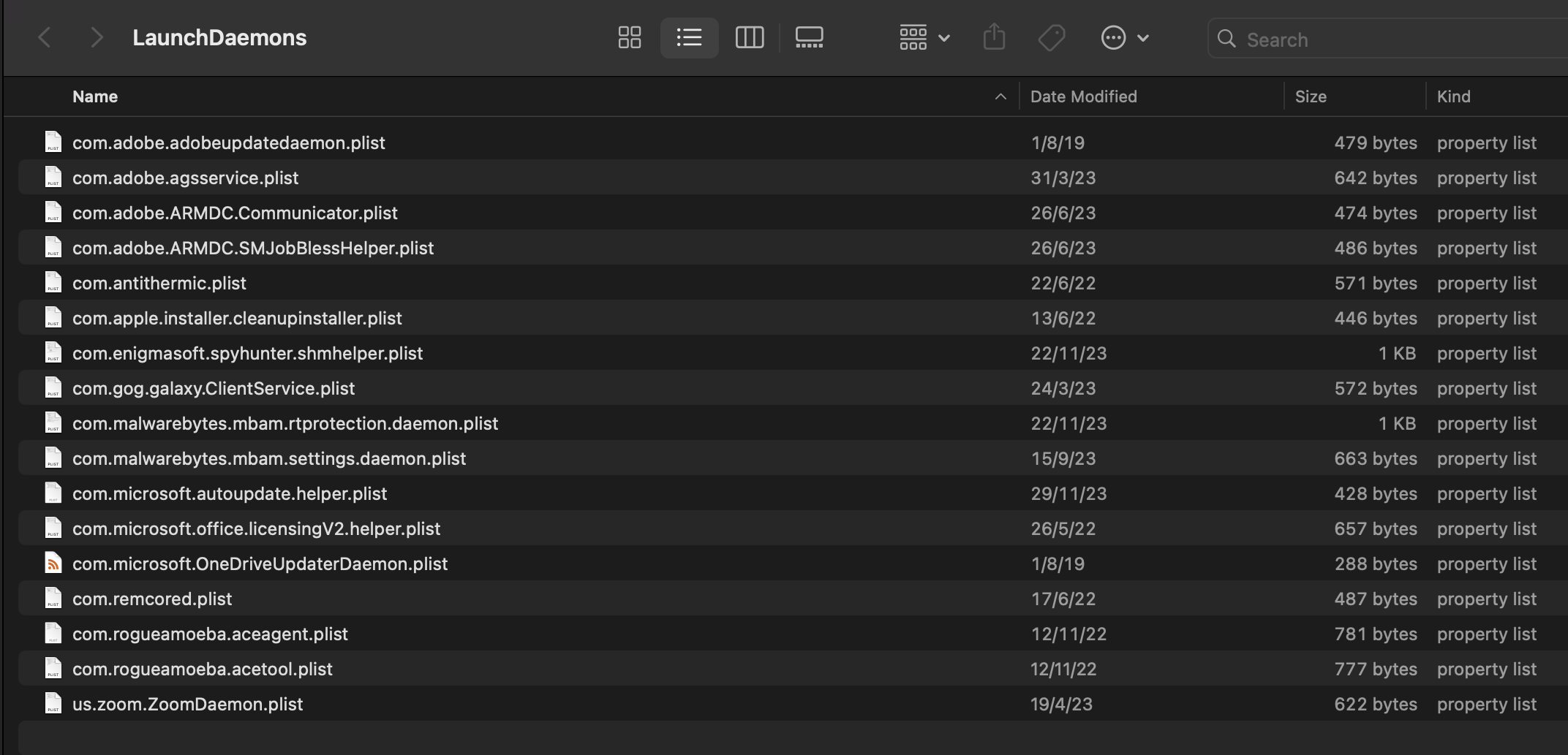Switch to column view
Viewport: 1568px width, 755px height.
pyautogui.click(x=749, y=37)
